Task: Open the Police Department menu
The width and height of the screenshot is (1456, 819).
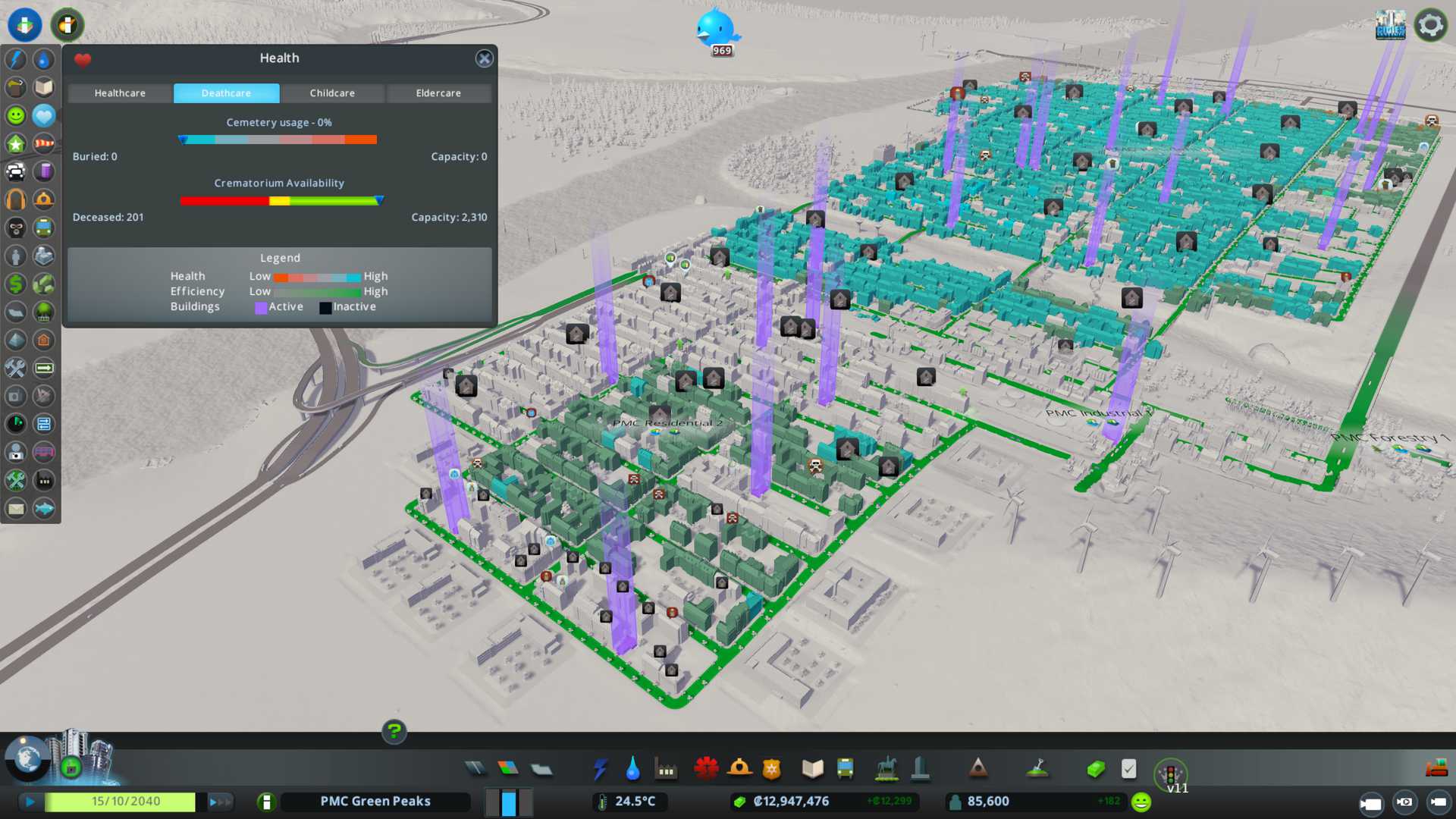Action: pos(771,769)
